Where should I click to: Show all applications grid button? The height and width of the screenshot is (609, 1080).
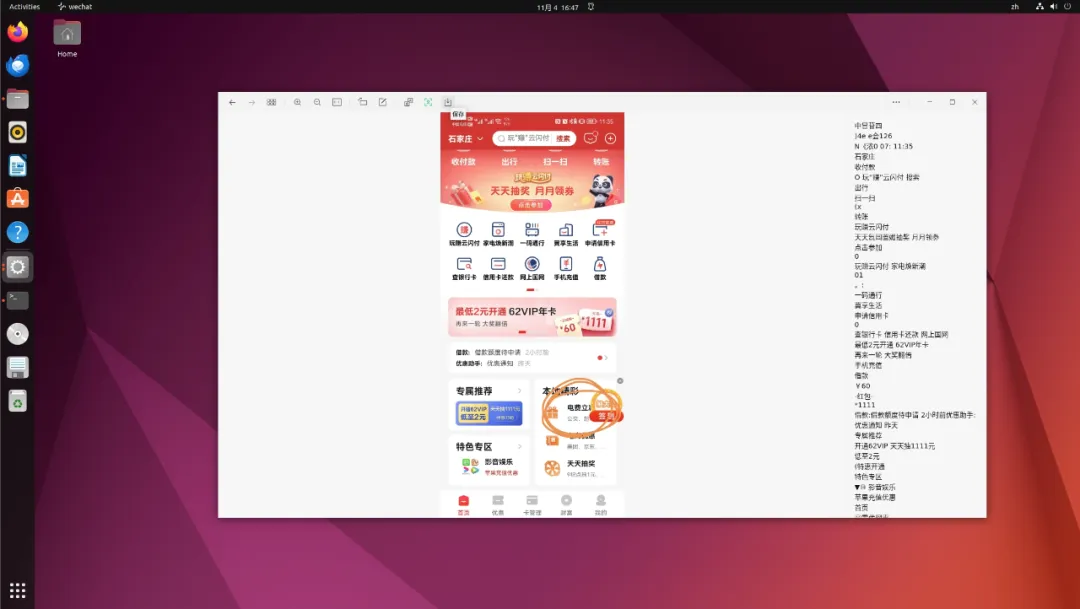pyautogui.click(x=18, y=590)
